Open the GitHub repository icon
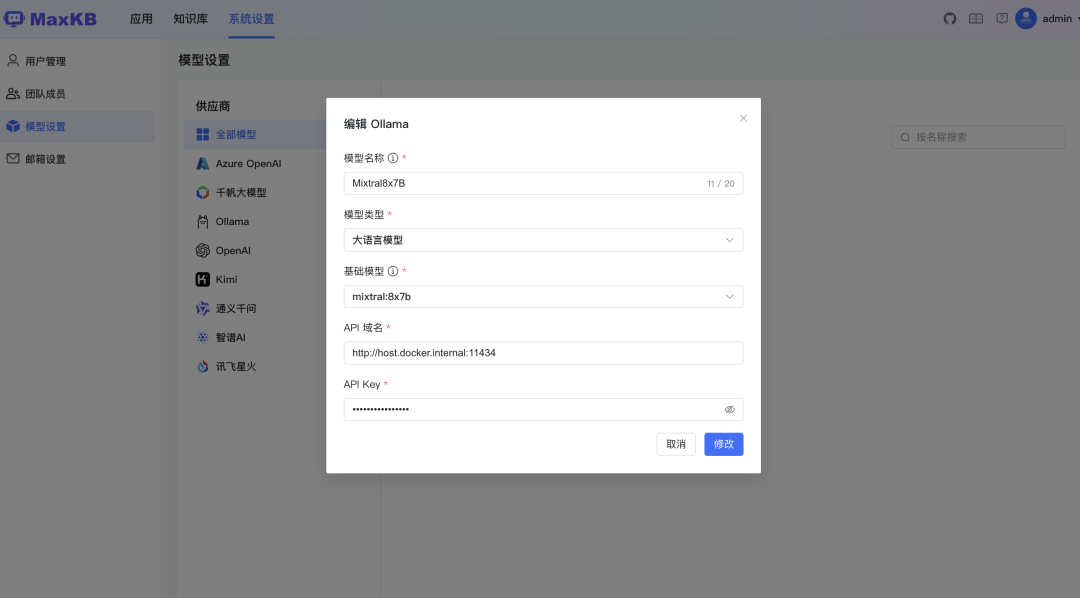Viewport: 1080px width, 598px height. [x=949, y=18]
